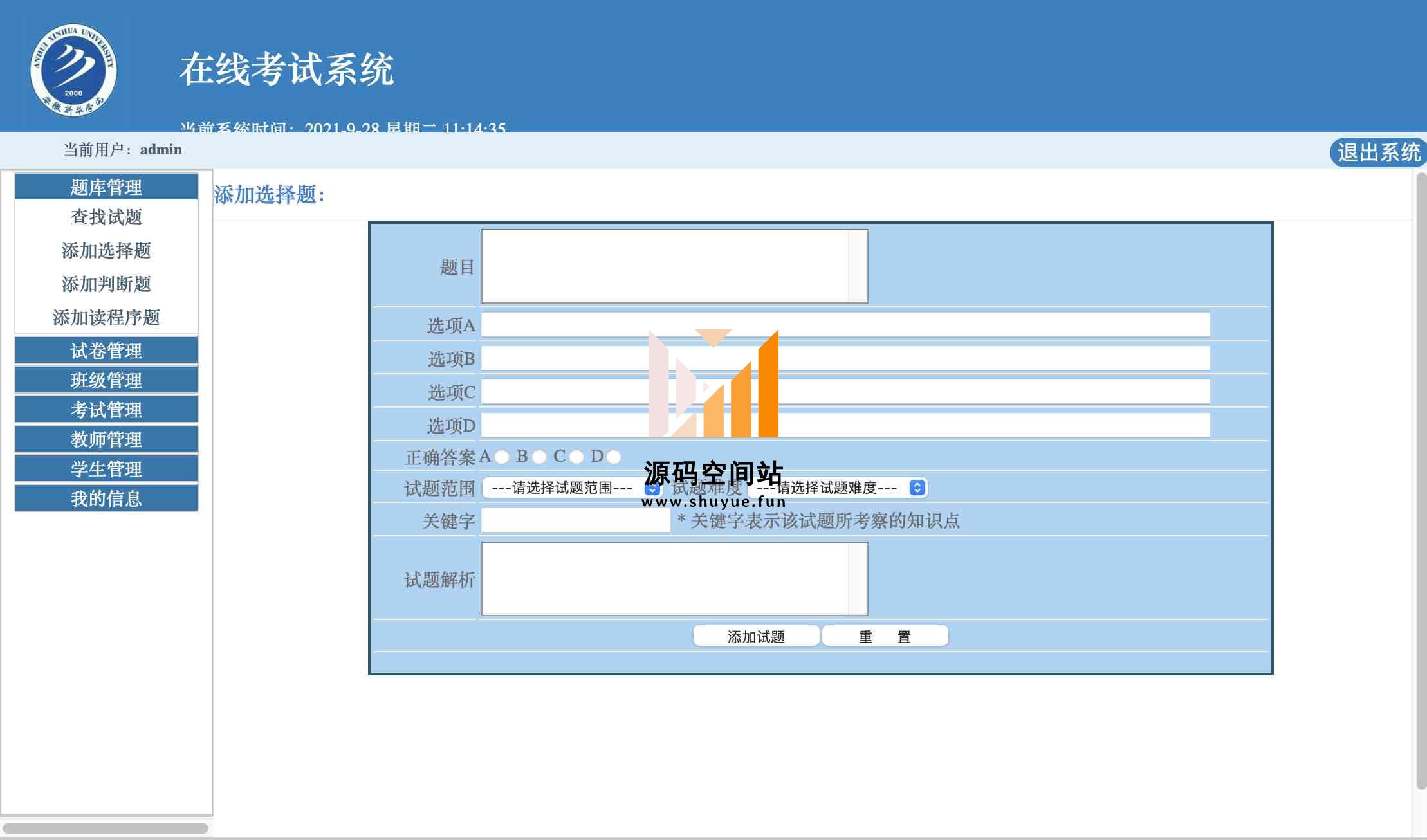The width and height of the screenshot is (1427, 840).
Task: Click the 当前用户 admin label
Action: (x=122, y=150)
